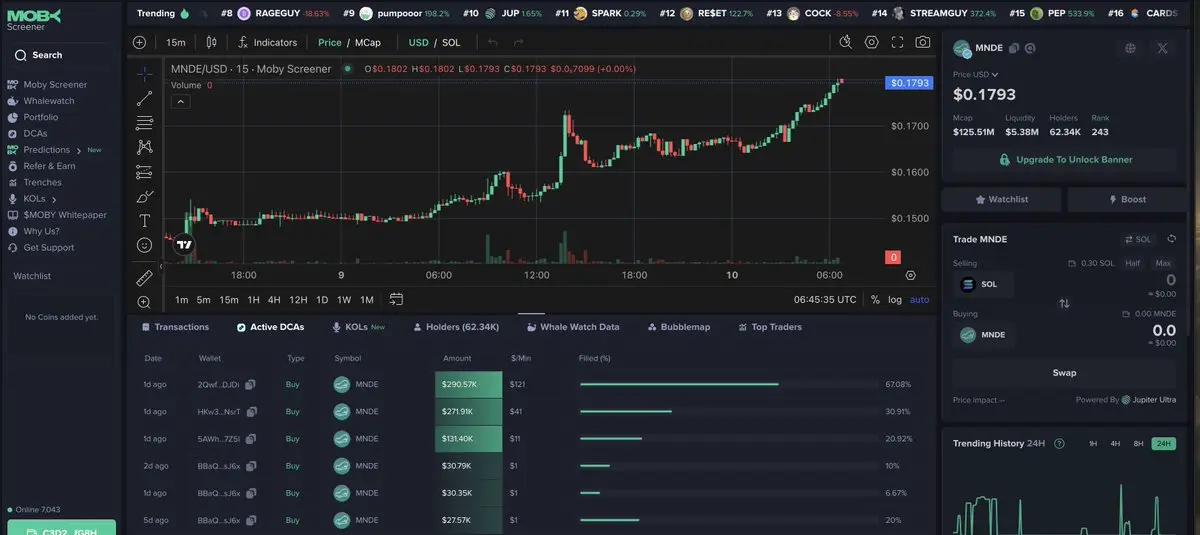Change candlestick chart style
The image size is (1200, 535).
[x=211, y=42]
